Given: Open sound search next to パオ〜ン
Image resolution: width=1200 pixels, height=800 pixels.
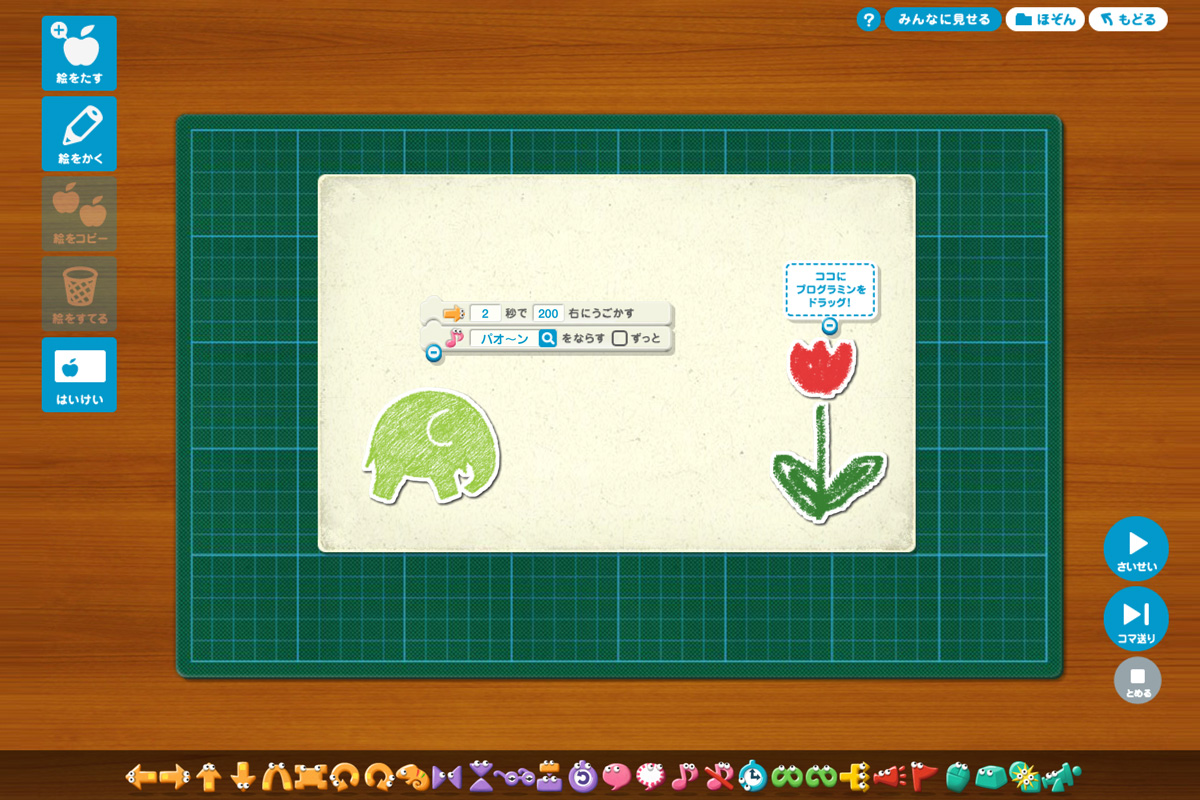Looking at the screenshot, I should click(x=548, y=338).
